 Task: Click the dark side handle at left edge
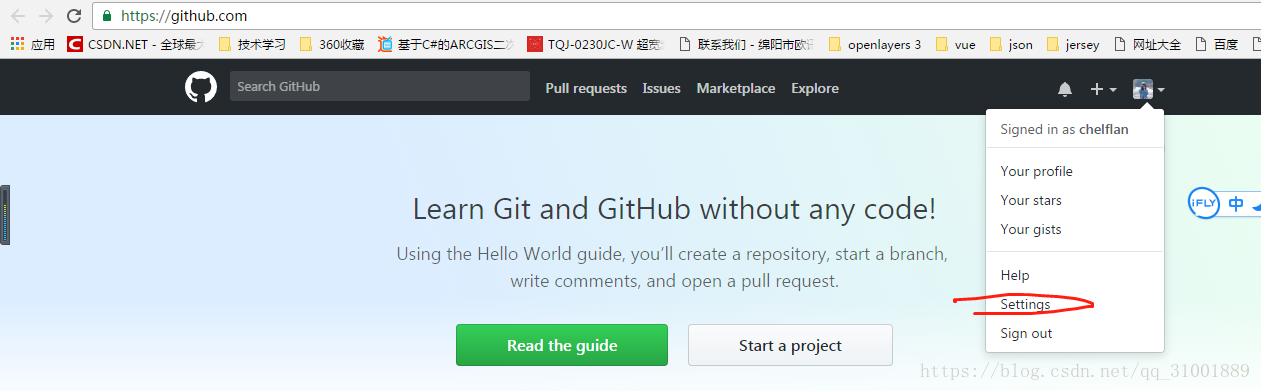pyautogui.click(x=5, y=215)
